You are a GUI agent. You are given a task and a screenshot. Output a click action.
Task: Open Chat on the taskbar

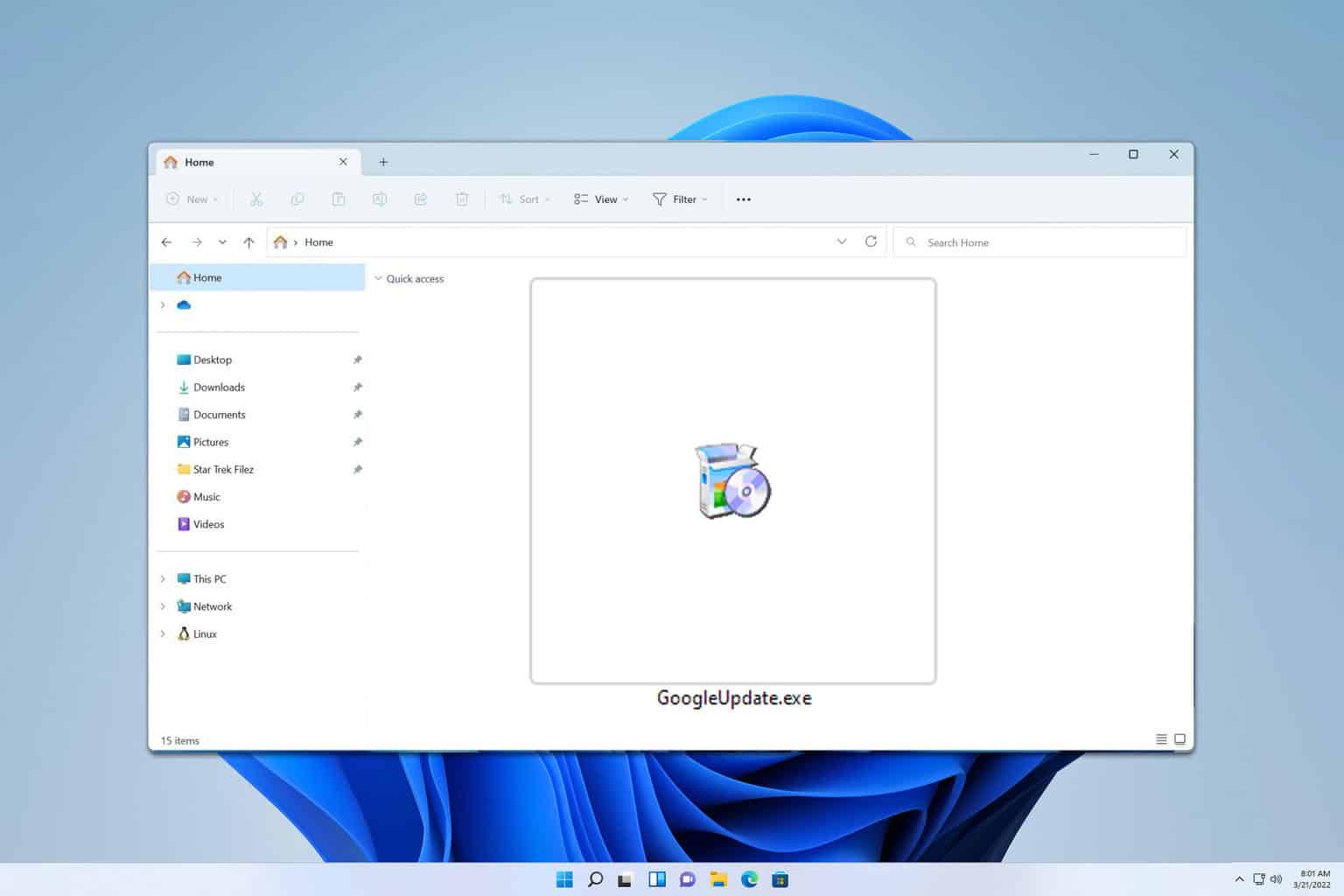(x=688, y=879)
